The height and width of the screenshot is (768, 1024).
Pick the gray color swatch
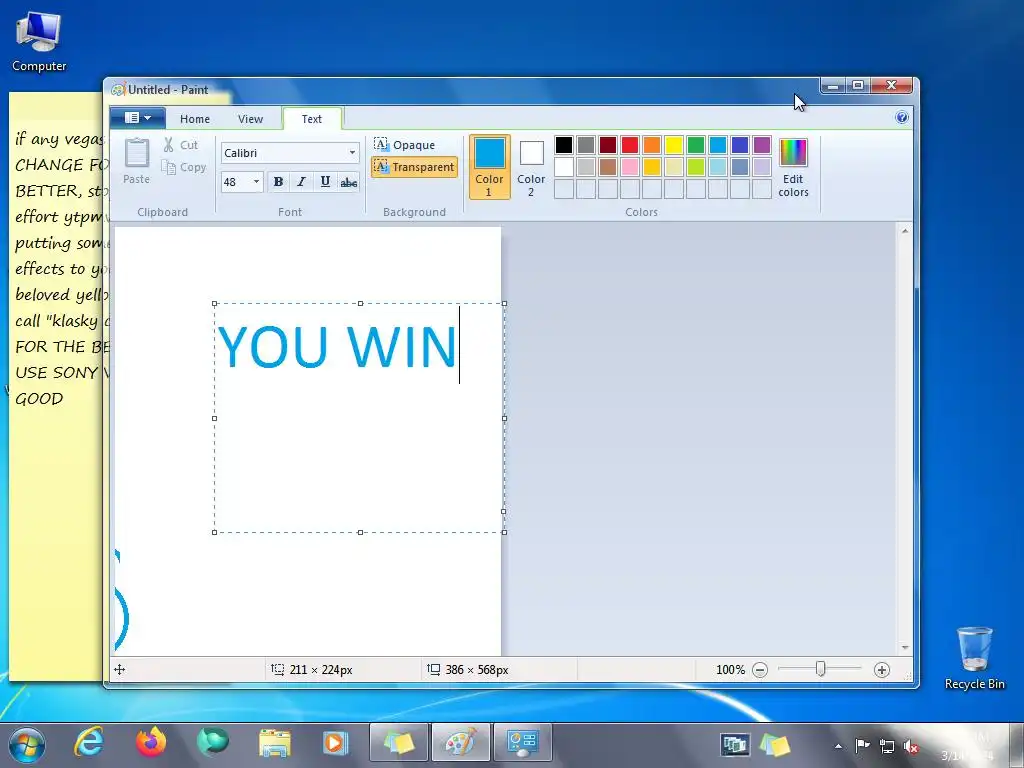[x=586, y=144]
